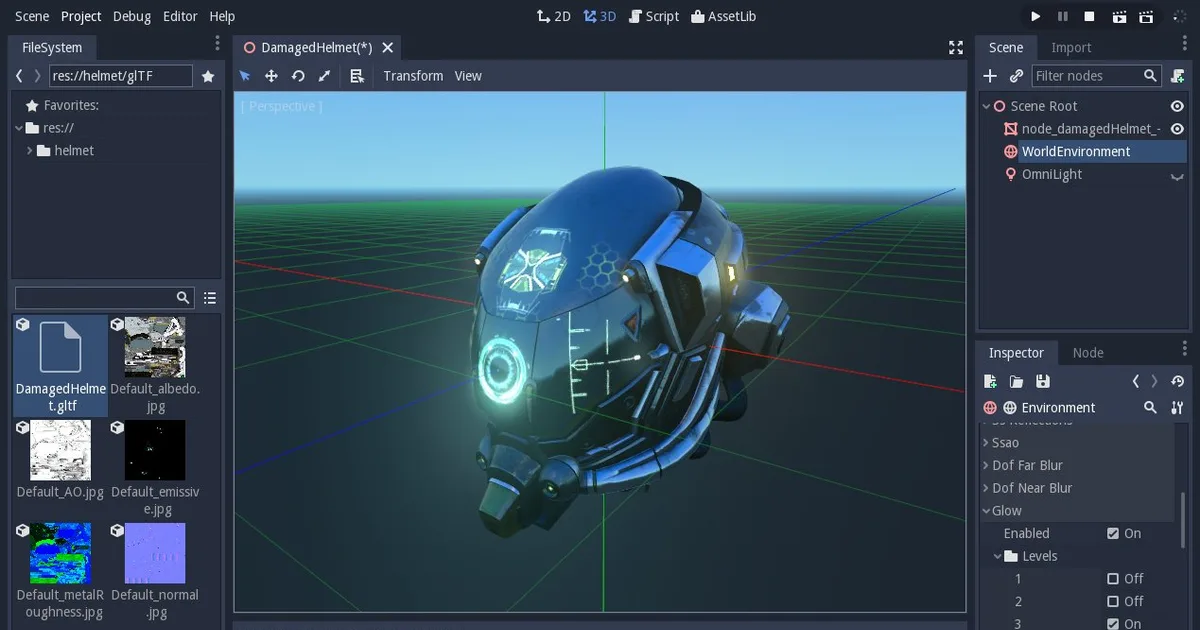
Task: Go to previous FileSystem directory
Action: [x=19, y=76]
